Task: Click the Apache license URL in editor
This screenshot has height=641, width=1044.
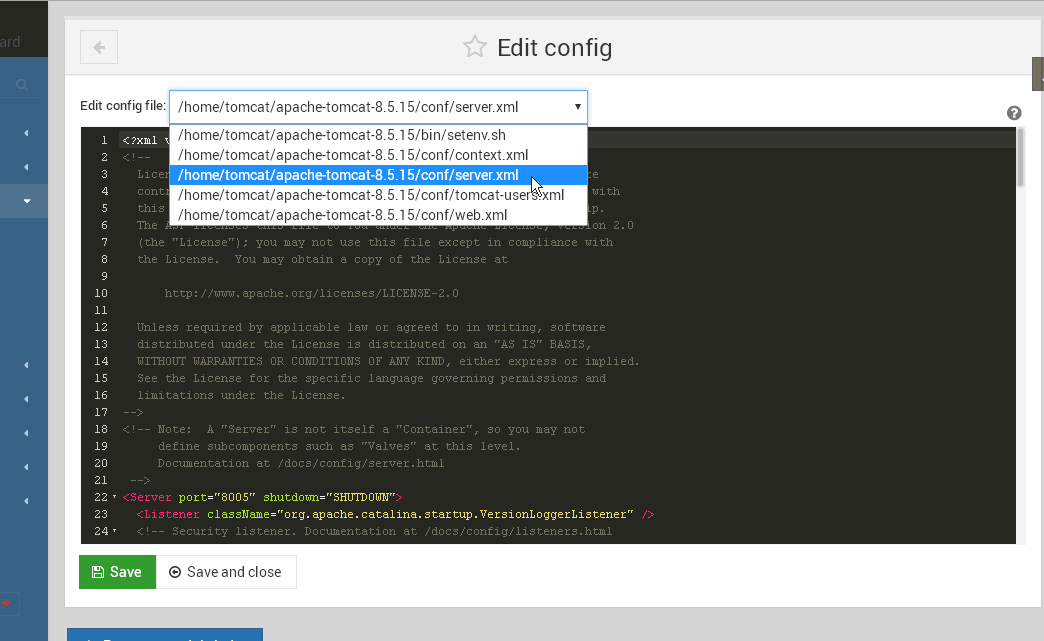Action: 311,293
